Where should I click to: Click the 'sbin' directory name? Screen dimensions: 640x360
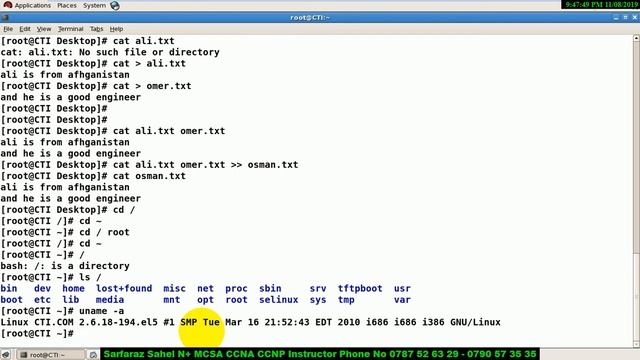point(270,289)
